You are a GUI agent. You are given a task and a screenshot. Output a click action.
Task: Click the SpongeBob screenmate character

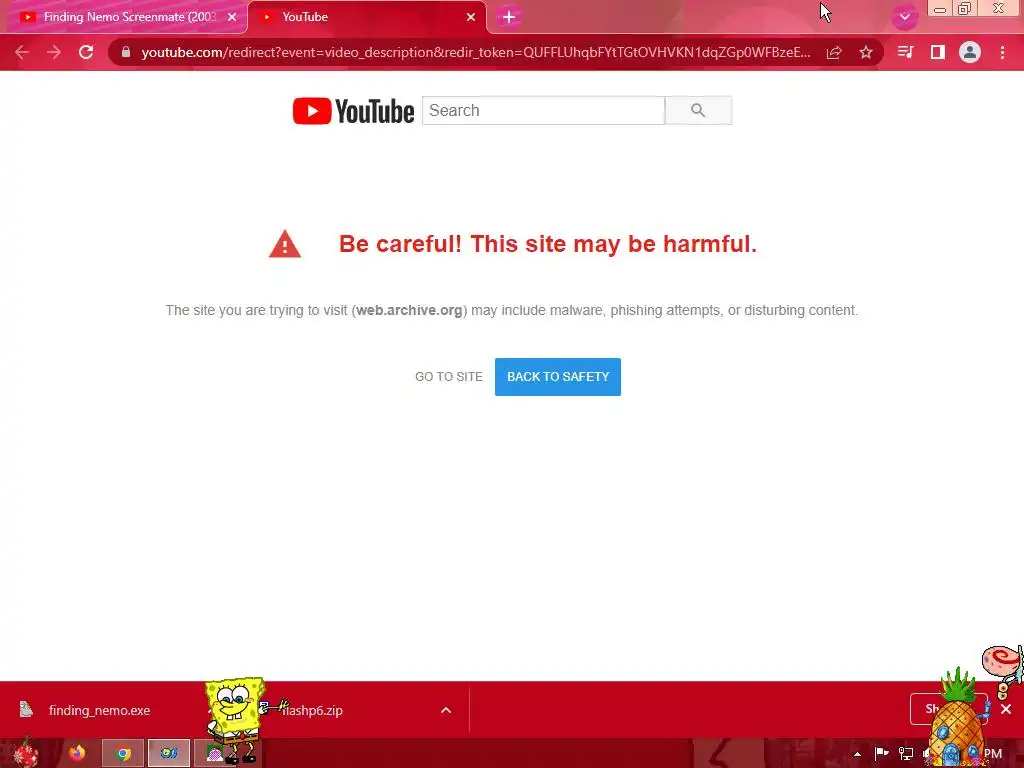236,718
